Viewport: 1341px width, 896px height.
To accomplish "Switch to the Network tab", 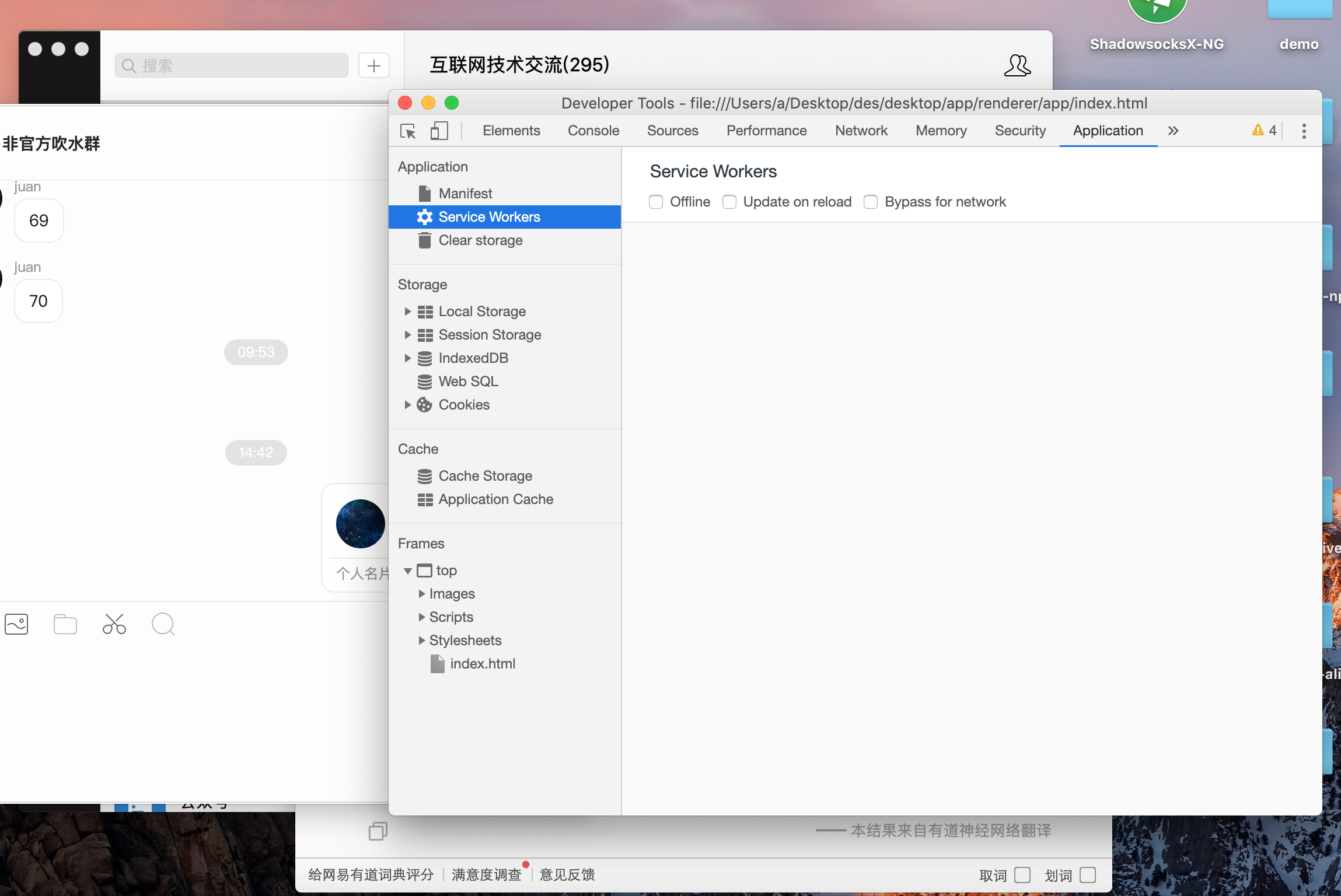I will [x=861, y=131].
